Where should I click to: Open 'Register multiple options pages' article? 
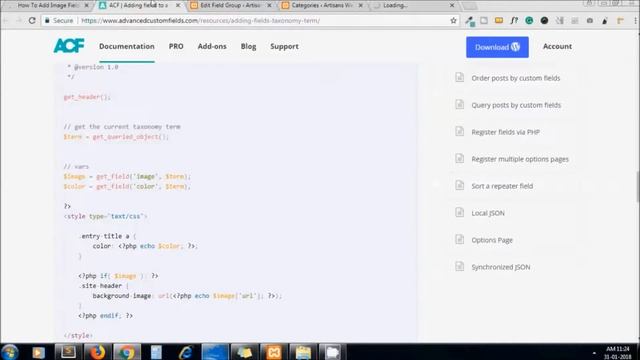point(520,159)
